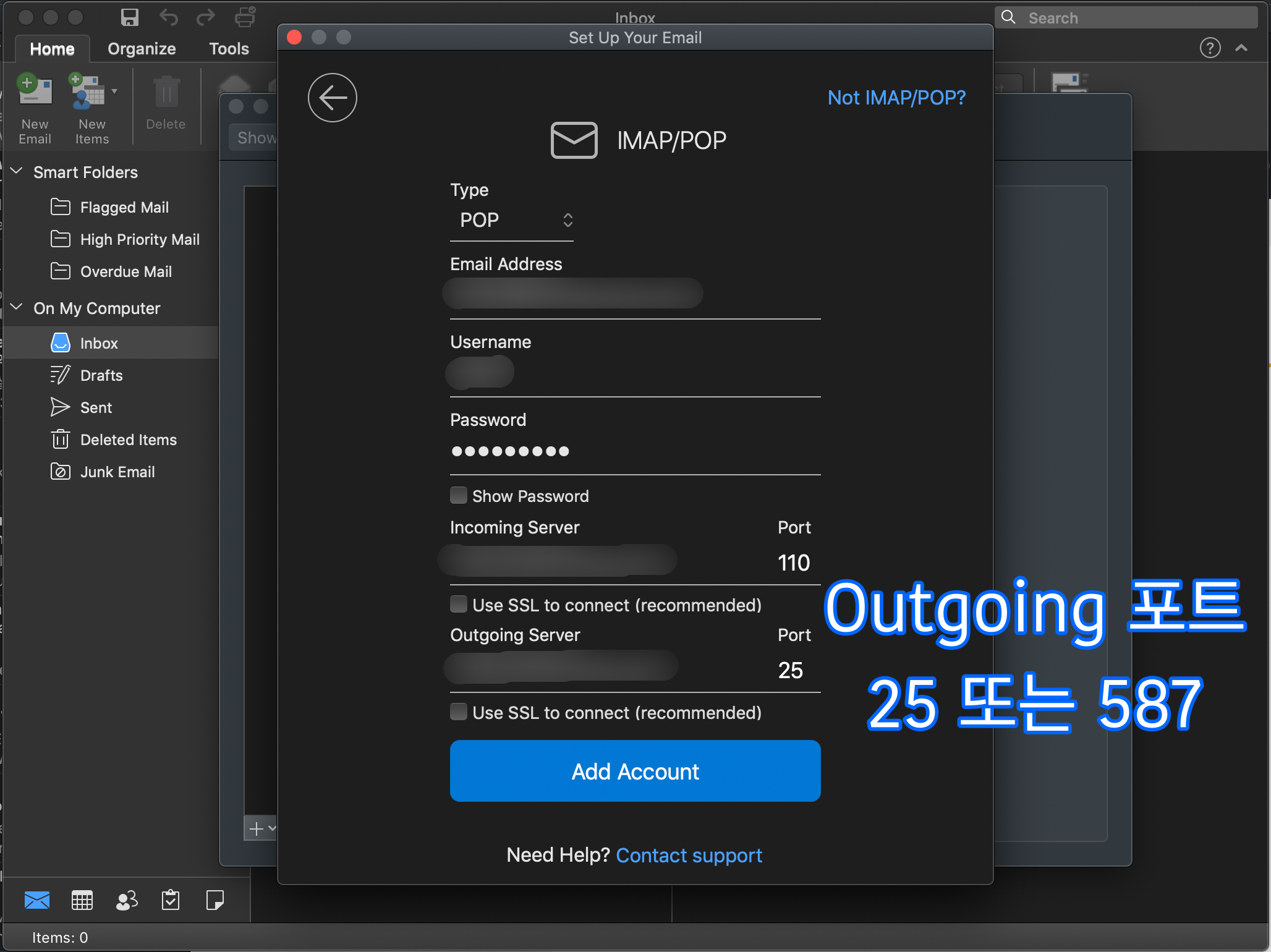Click the Not IMAP/POP? link
The width and height of the screenshot is (1271, 952).
896,98
